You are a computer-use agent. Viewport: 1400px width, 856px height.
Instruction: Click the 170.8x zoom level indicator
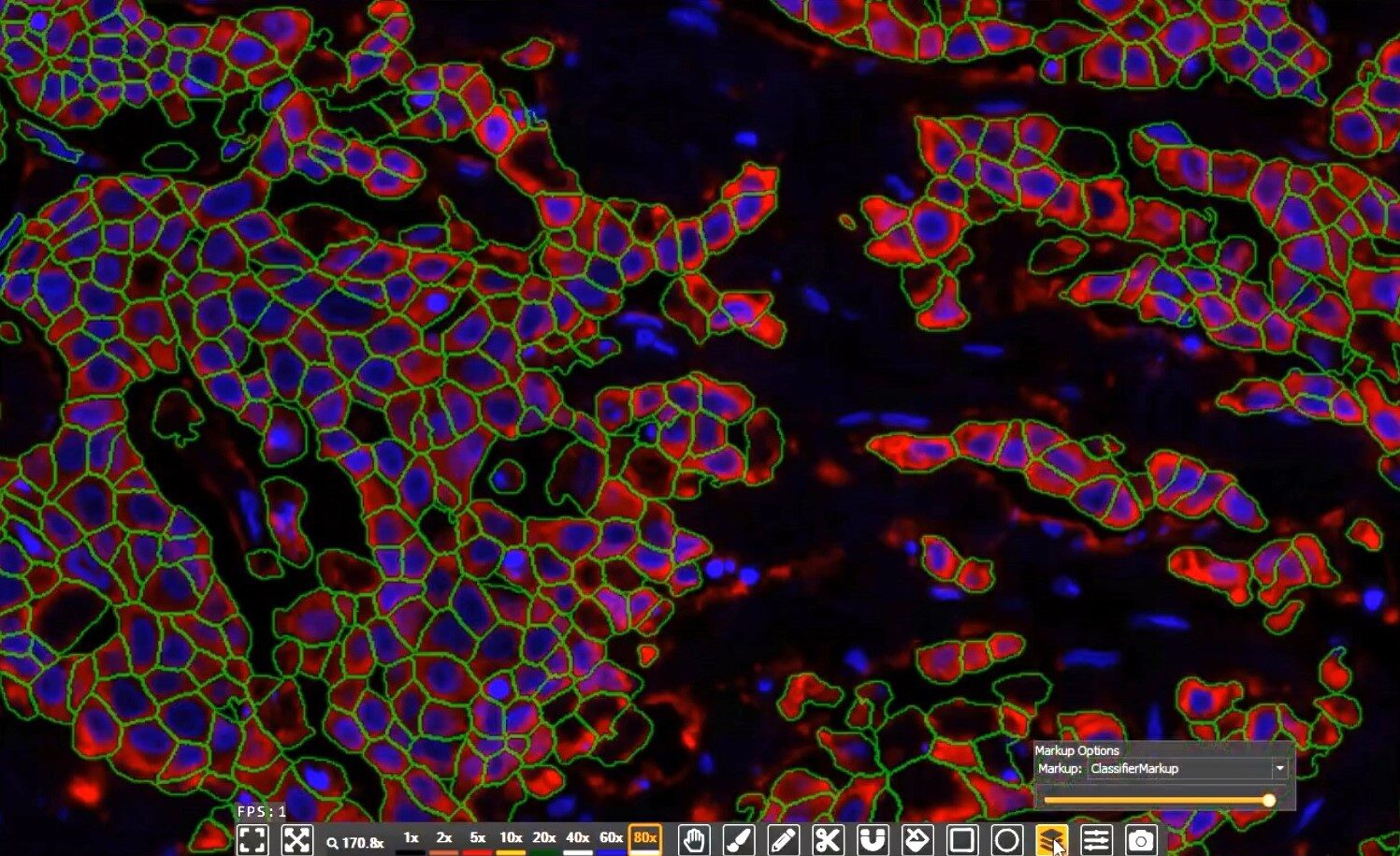point(356,841)
